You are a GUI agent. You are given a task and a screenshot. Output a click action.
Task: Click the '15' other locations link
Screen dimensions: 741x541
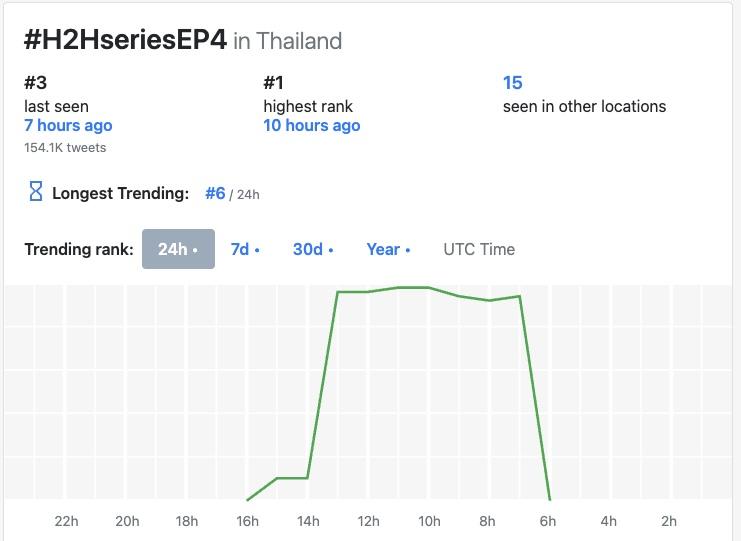513,83
